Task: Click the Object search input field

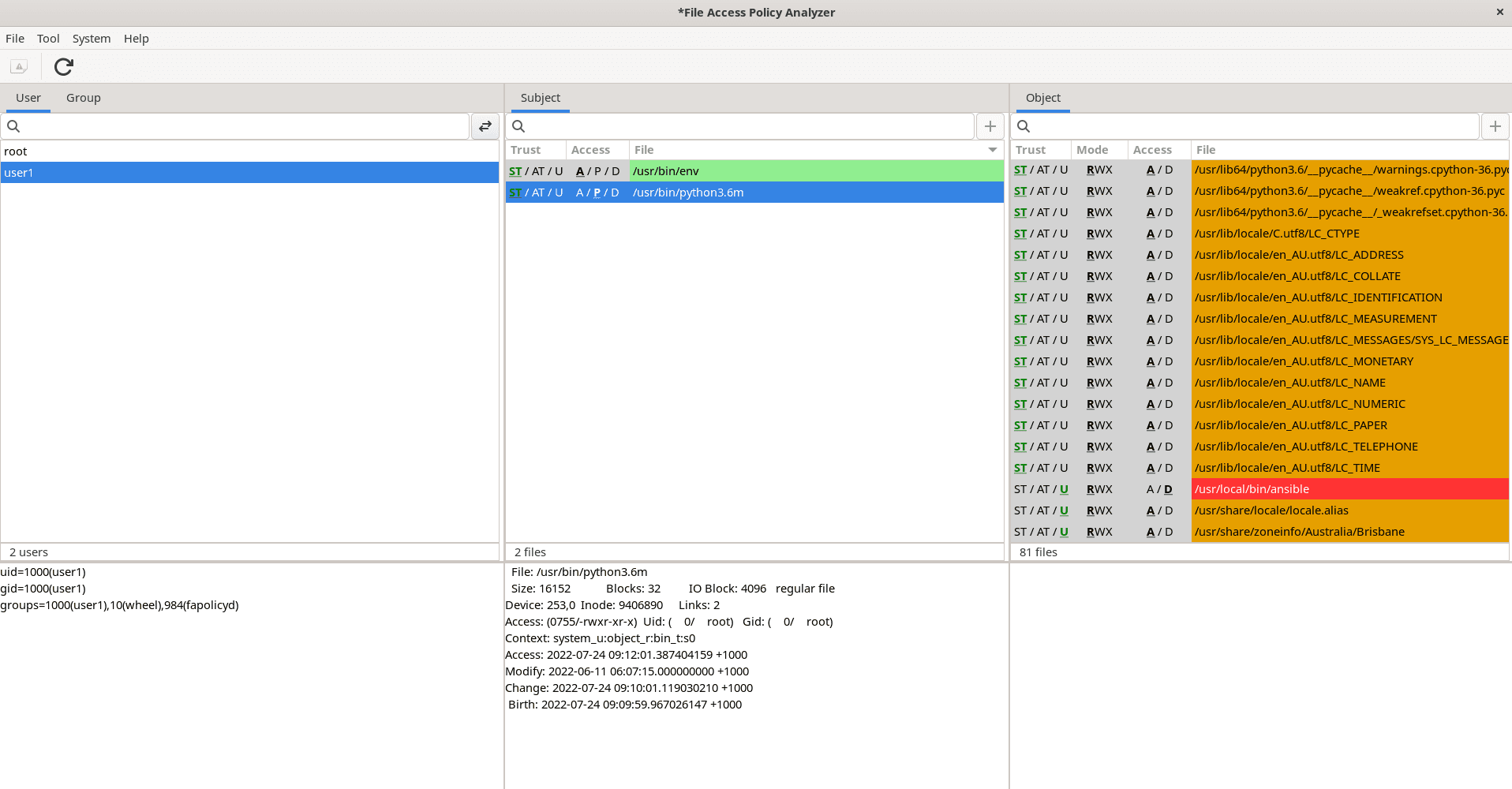Action: (1245, 126)
